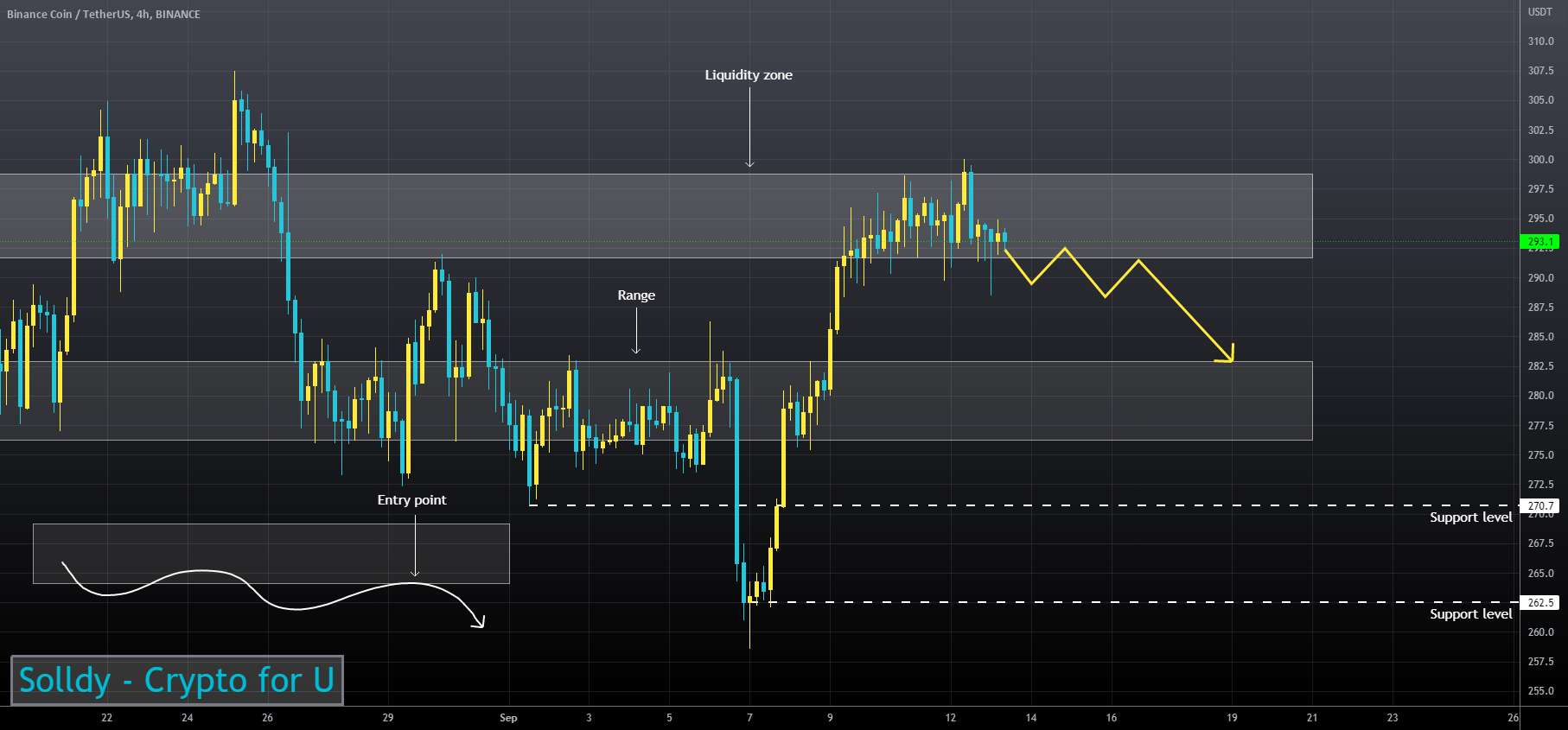Select date 23 on the time axis
Screen dimensions: 1568x730
(x=1393, y=718)
